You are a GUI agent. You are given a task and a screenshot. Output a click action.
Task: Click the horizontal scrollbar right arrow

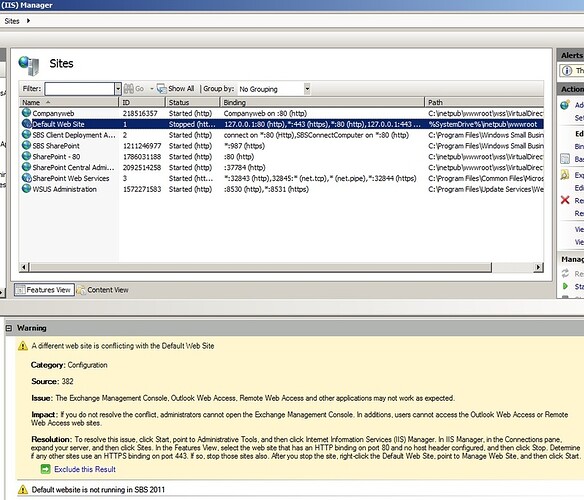(538, 267)
